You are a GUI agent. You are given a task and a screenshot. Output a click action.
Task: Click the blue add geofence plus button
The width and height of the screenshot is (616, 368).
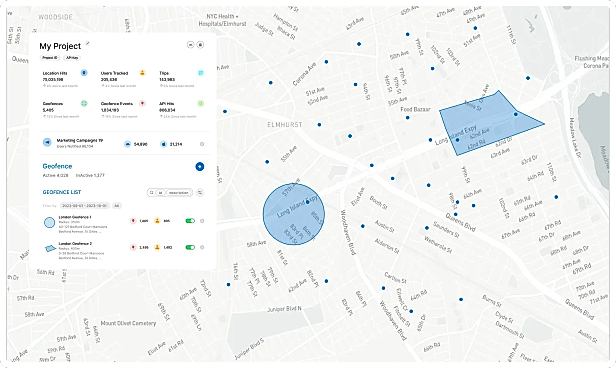pos(200,167)
